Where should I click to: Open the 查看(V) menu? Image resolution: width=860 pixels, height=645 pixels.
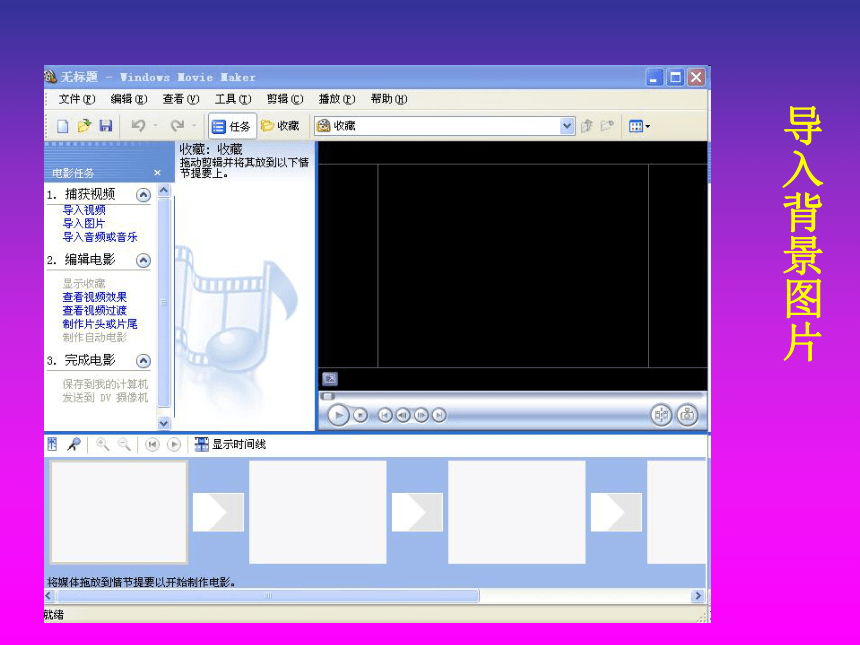coord(181,99)
